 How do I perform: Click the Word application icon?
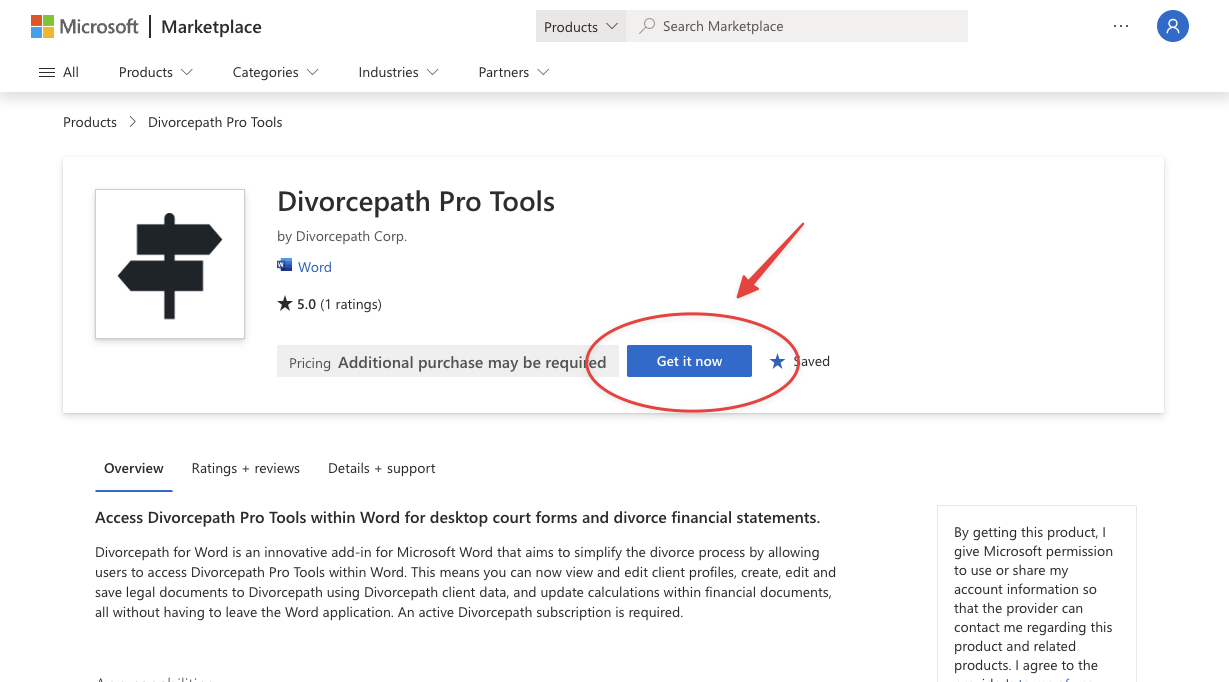click(284, 266)
